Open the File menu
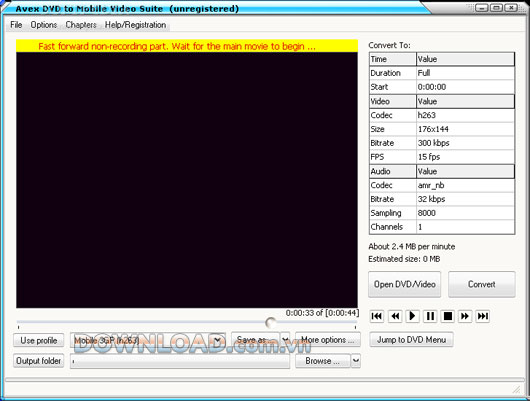Viewport: 530px width, 401px height. [16, 25]
